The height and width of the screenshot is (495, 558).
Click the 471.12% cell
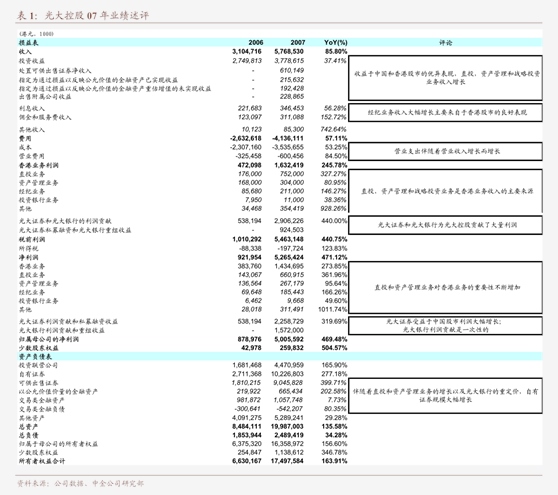tap(334, 257)
